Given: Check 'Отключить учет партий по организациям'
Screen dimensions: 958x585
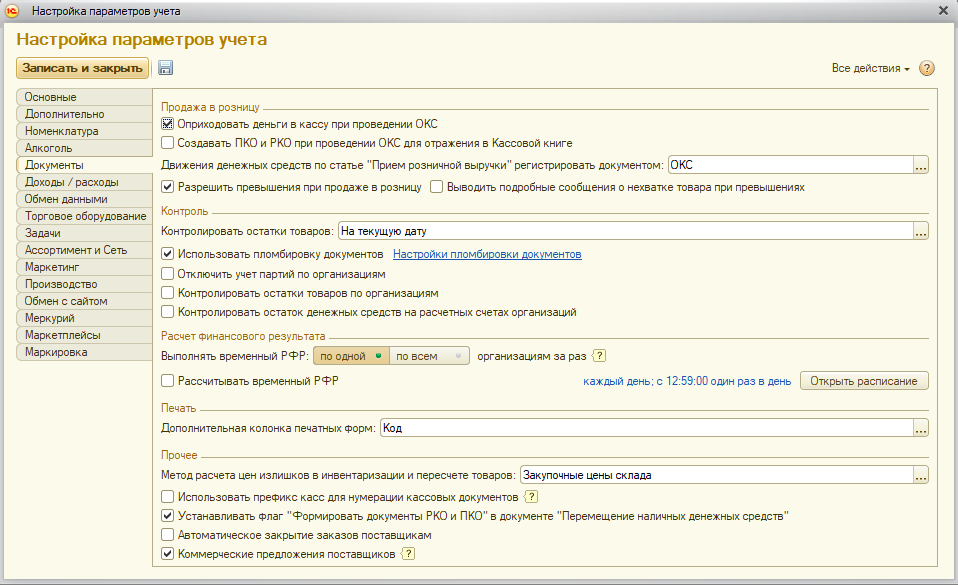Looking at the screenshot, I should pyautogui.click(x=167, y=274).
